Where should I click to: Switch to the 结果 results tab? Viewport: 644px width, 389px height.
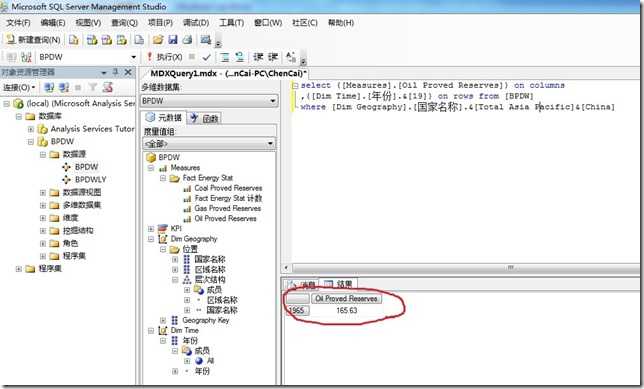339,284
